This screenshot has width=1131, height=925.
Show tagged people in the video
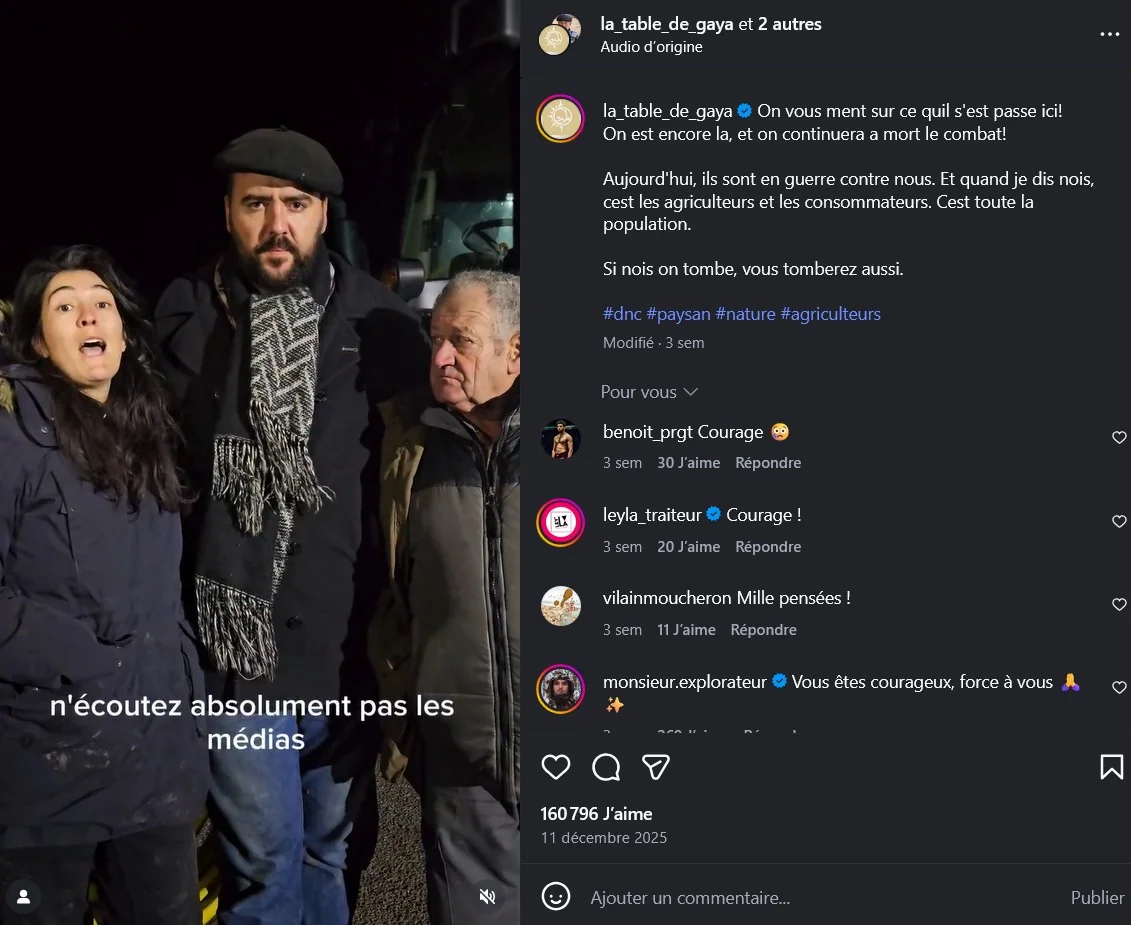coord(24,896)
